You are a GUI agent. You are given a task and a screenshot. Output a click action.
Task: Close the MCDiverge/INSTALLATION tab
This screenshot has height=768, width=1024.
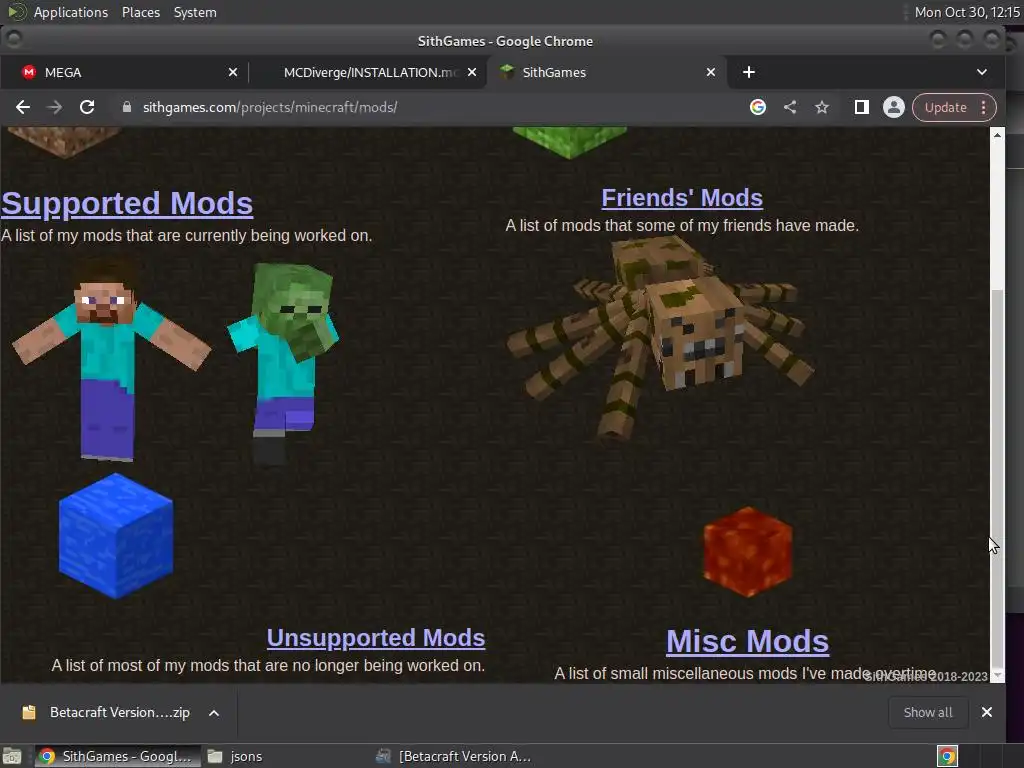pyautogui.click(x=472, y=72)
